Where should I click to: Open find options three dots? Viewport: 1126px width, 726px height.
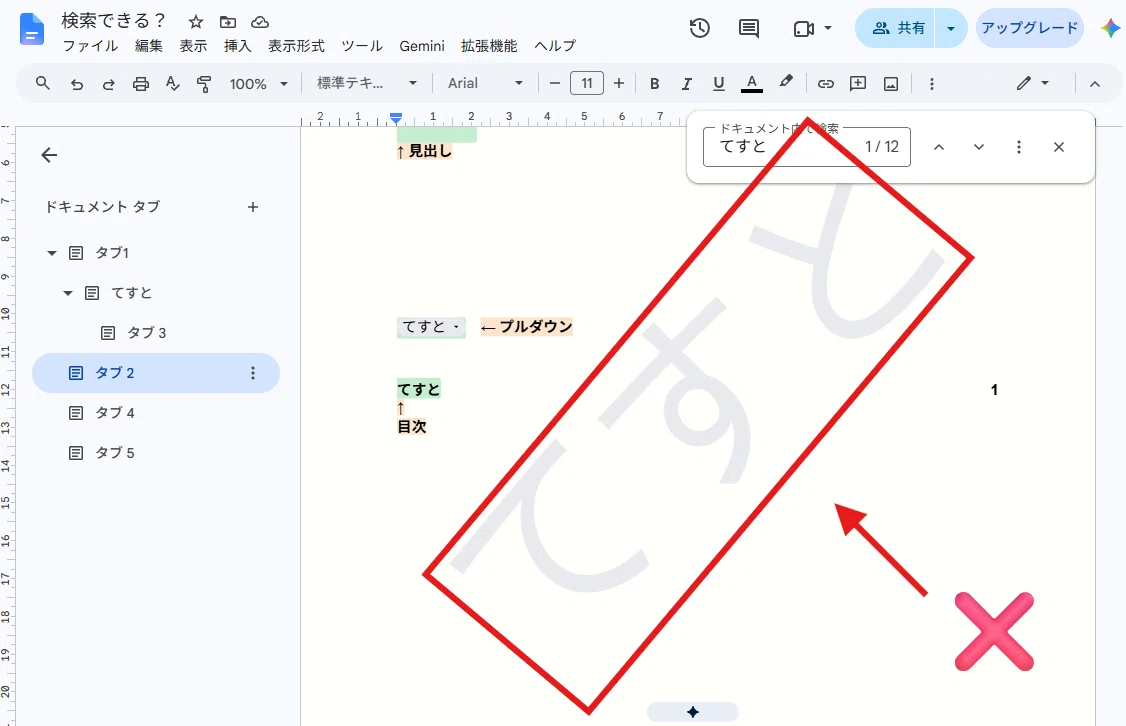[1018, 147]
